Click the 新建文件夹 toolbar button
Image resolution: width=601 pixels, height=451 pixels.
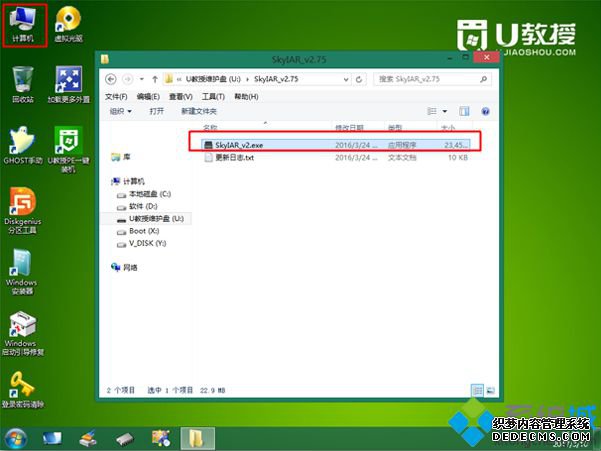tap(199, 112)
